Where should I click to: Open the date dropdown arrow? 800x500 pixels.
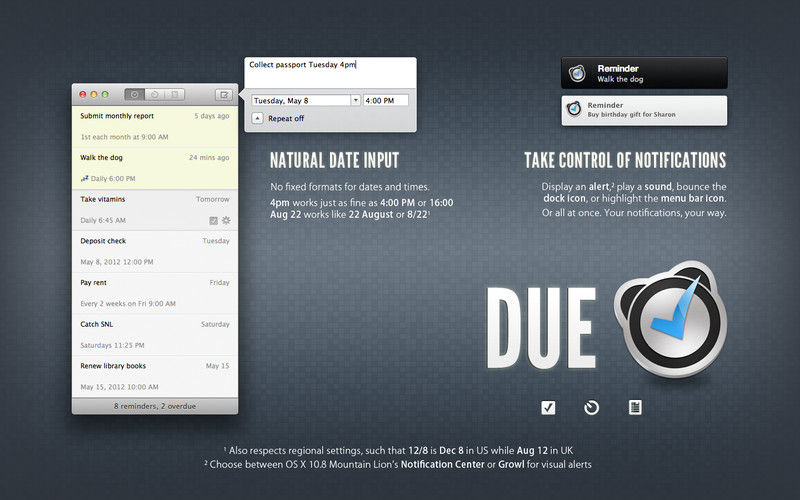pyautogui.click(x=356, y=101)
